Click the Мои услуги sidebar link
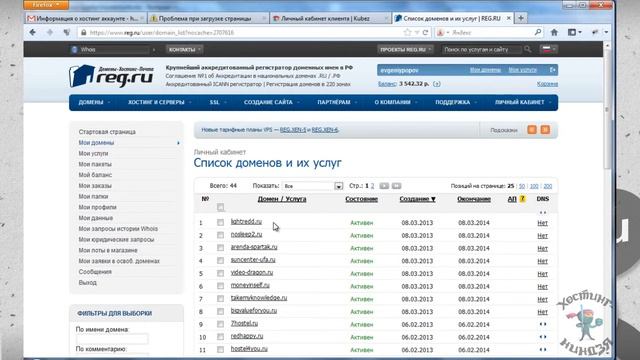 pos(93,153)
